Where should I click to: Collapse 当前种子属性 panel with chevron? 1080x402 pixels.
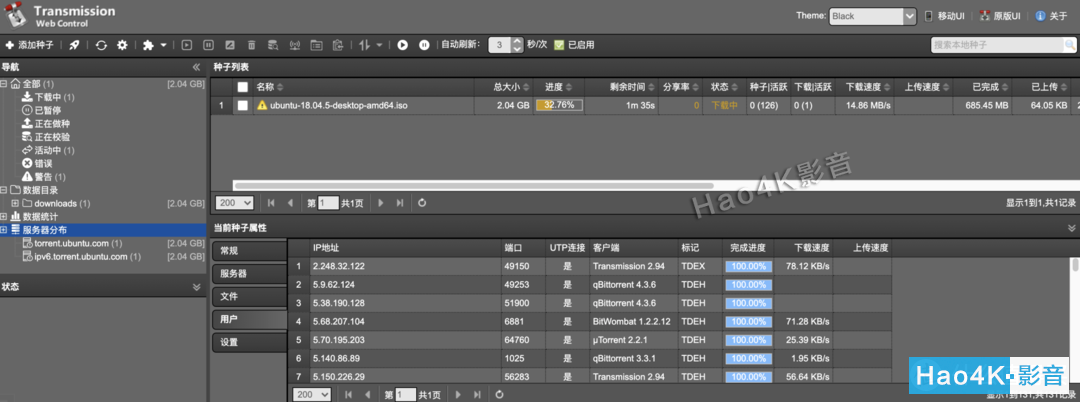(1072, 228)
